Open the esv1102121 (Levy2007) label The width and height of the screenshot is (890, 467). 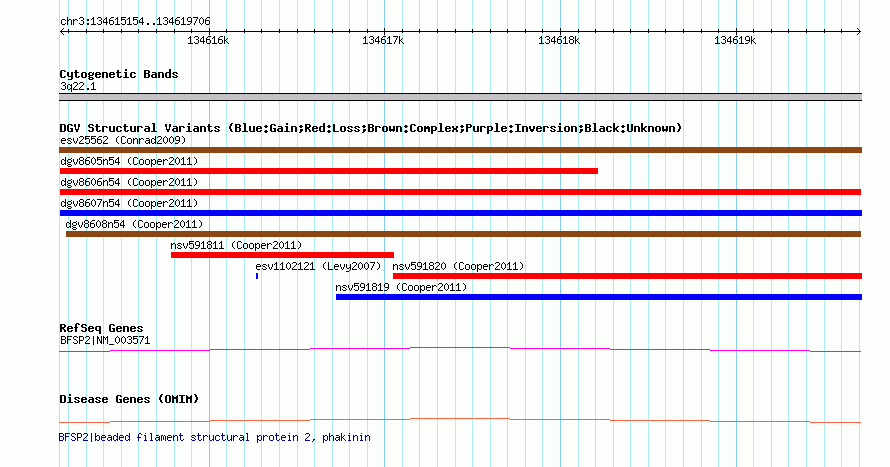click(318, 266)
